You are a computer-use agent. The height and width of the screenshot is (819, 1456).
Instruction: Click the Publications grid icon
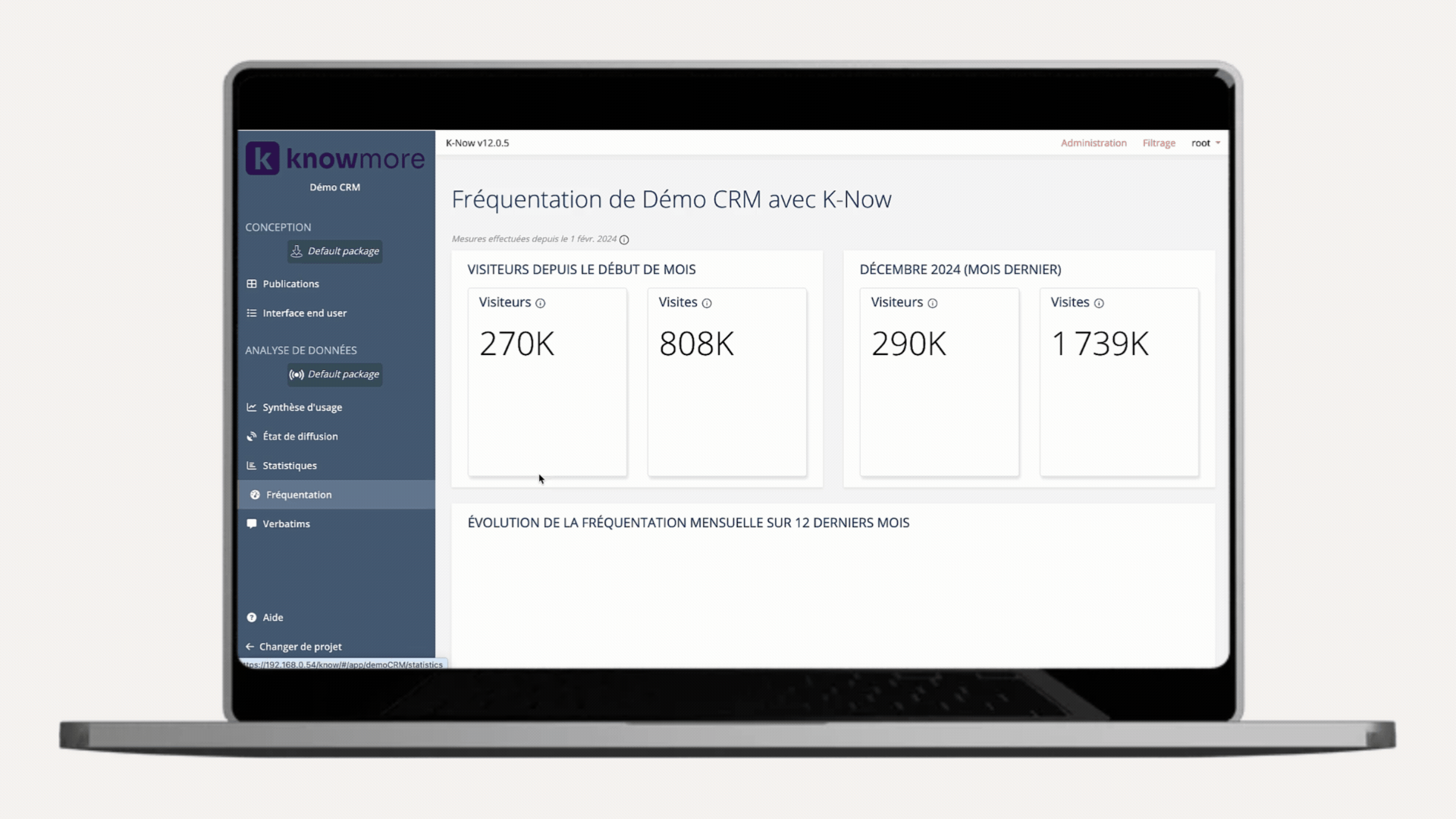click(x=252, y=284)
